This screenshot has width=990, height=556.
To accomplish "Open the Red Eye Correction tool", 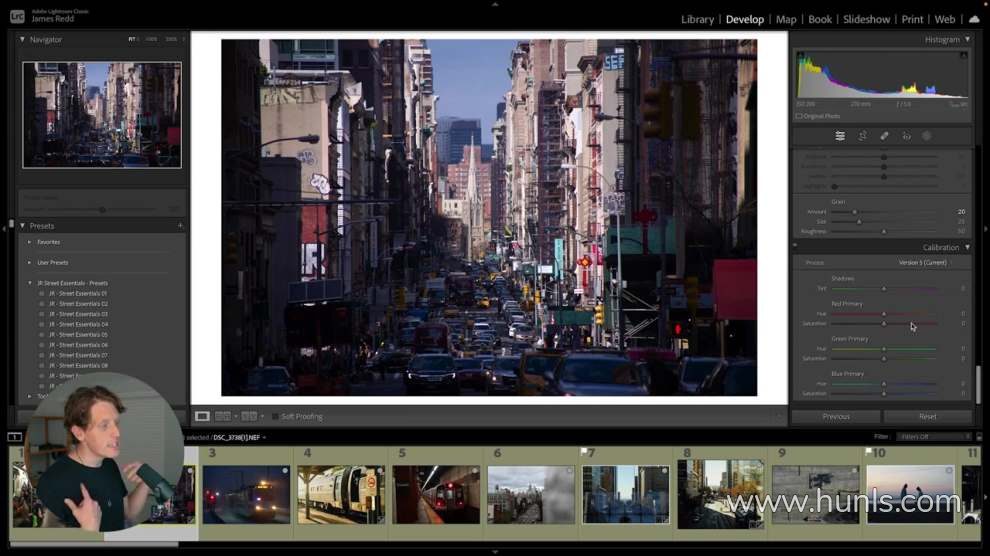I will (906, 136).
